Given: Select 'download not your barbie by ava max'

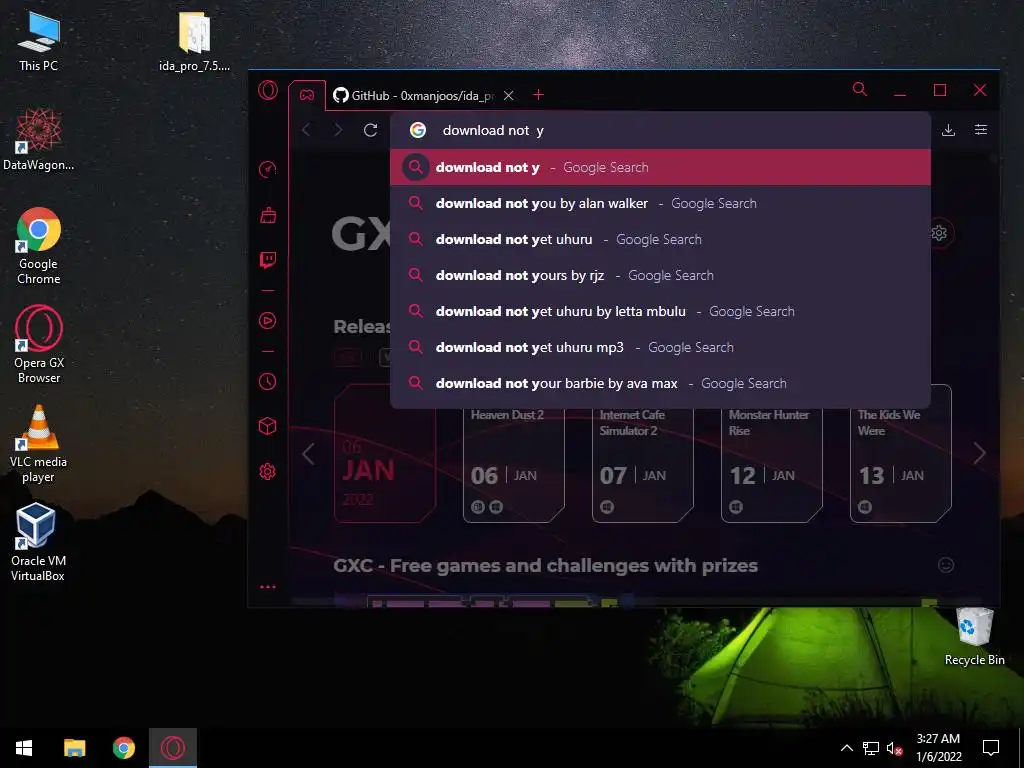Looking at the screenshot, I should point(660,383).
